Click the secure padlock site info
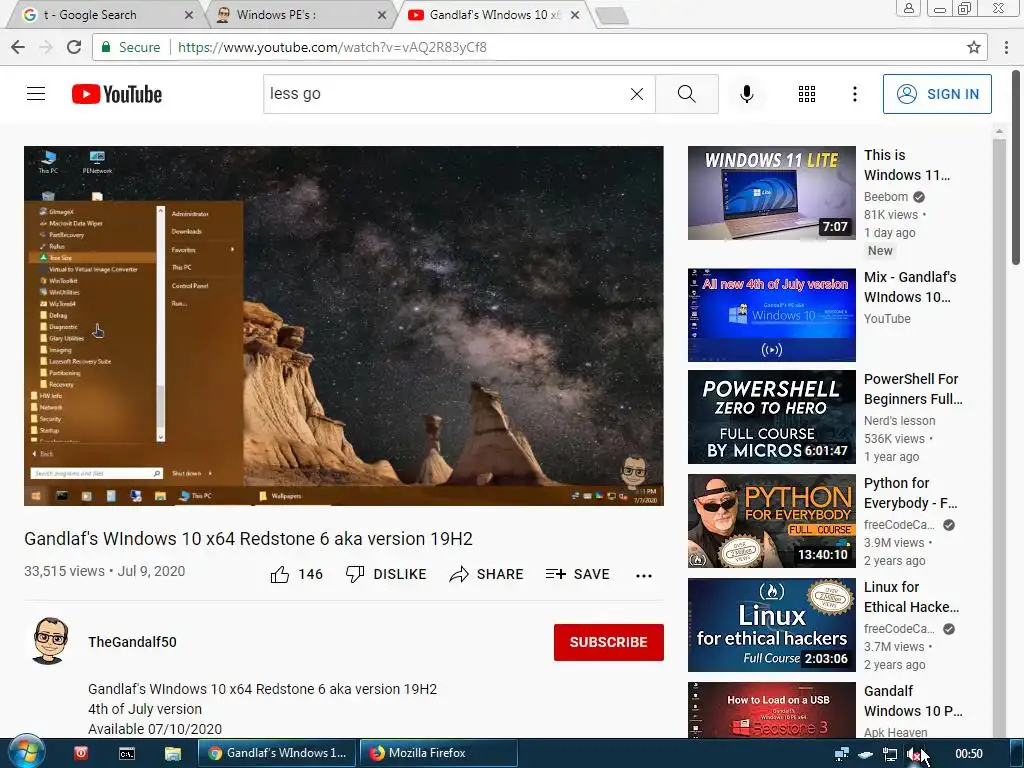The image size is (1024, 768). 106,47
